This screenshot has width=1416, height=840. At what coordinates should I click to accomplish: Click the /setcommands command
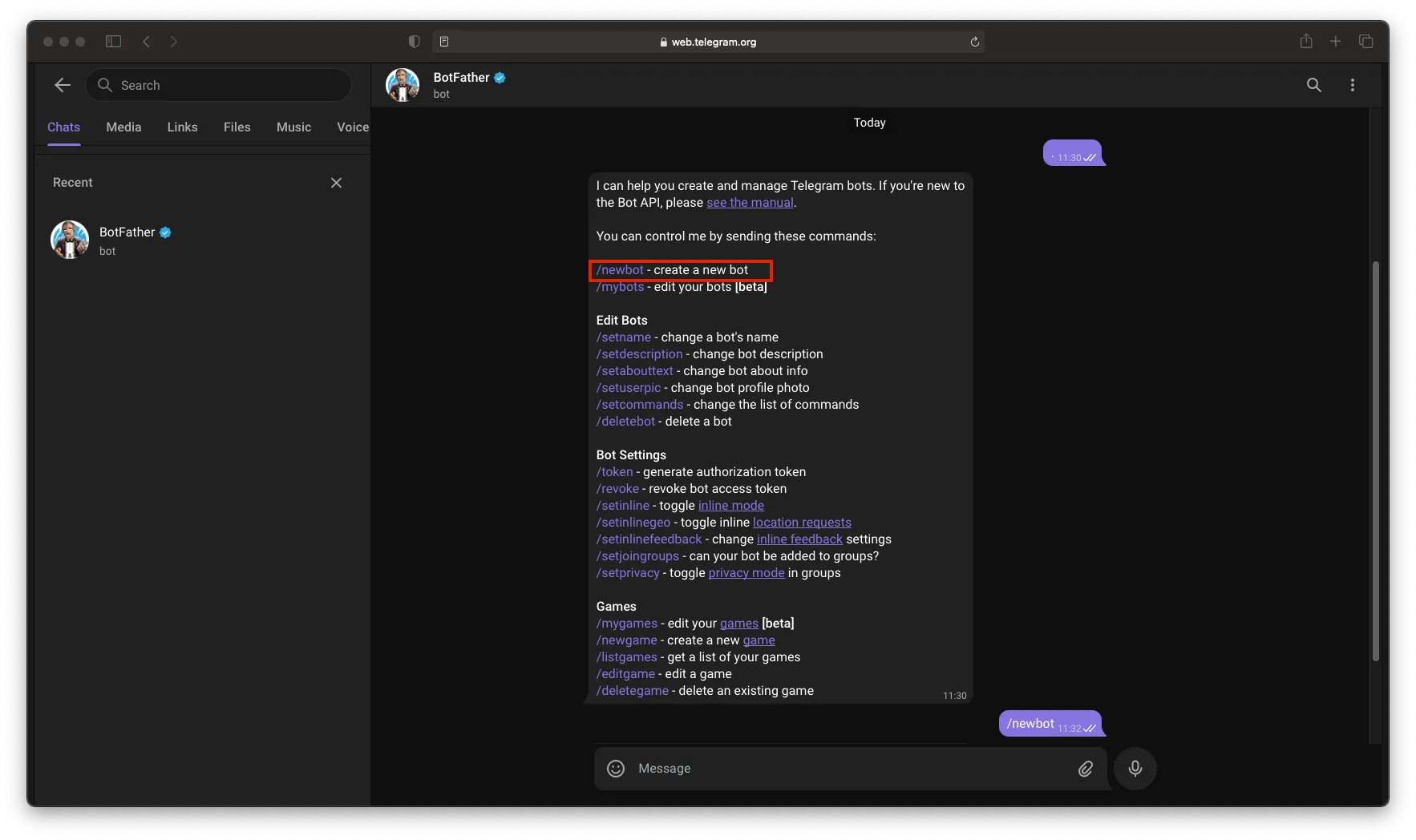point(640,405)
